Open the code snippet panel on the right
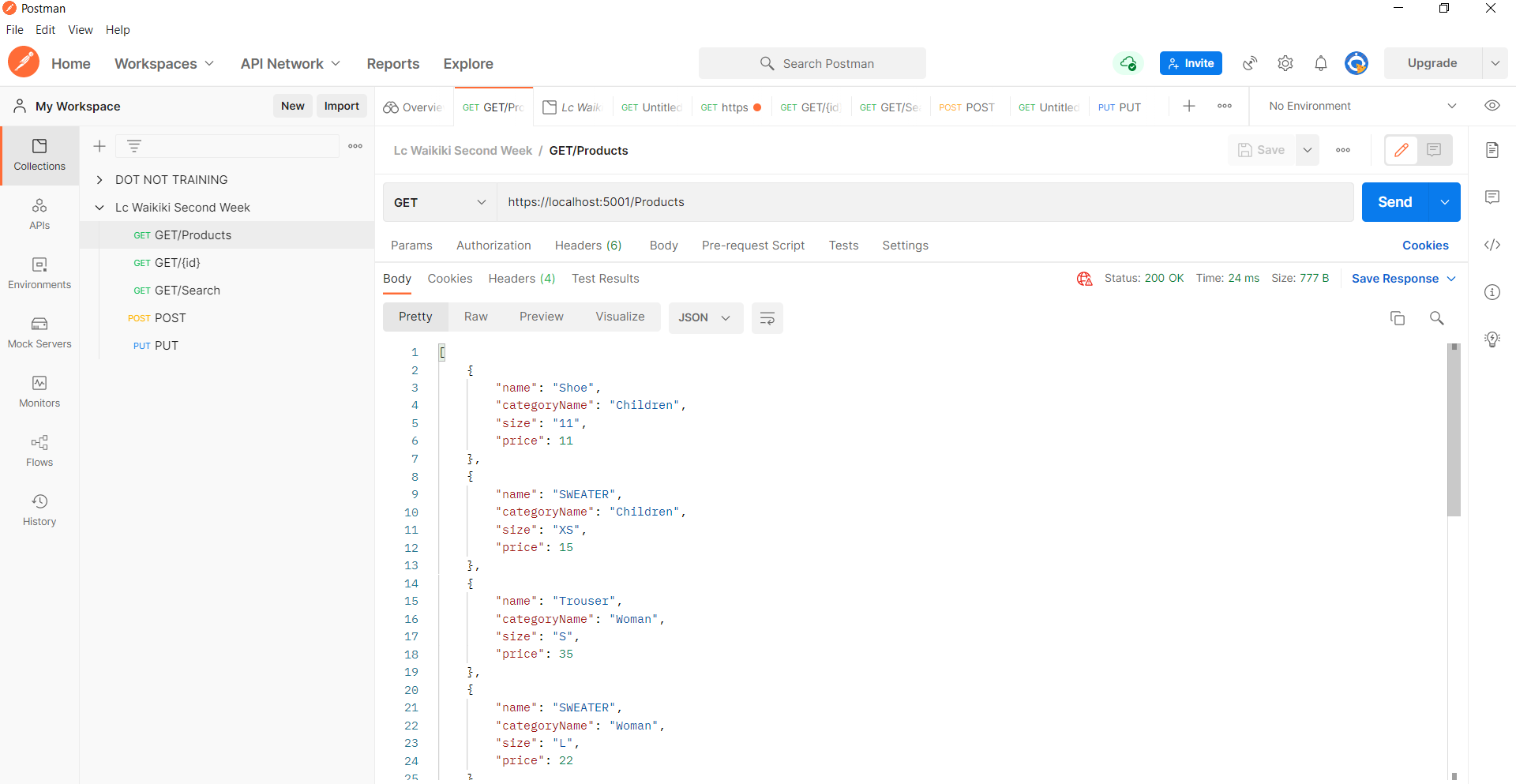 coord(1492,245)
